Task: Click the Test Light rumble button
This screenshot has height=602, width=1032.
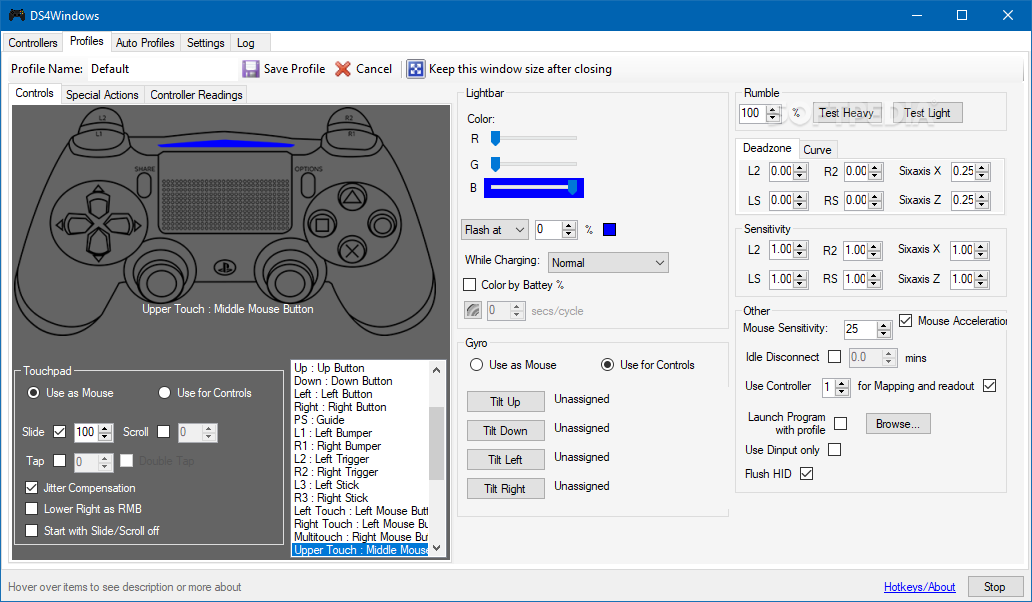Action: pyautogui.click(x=927, y=113)
